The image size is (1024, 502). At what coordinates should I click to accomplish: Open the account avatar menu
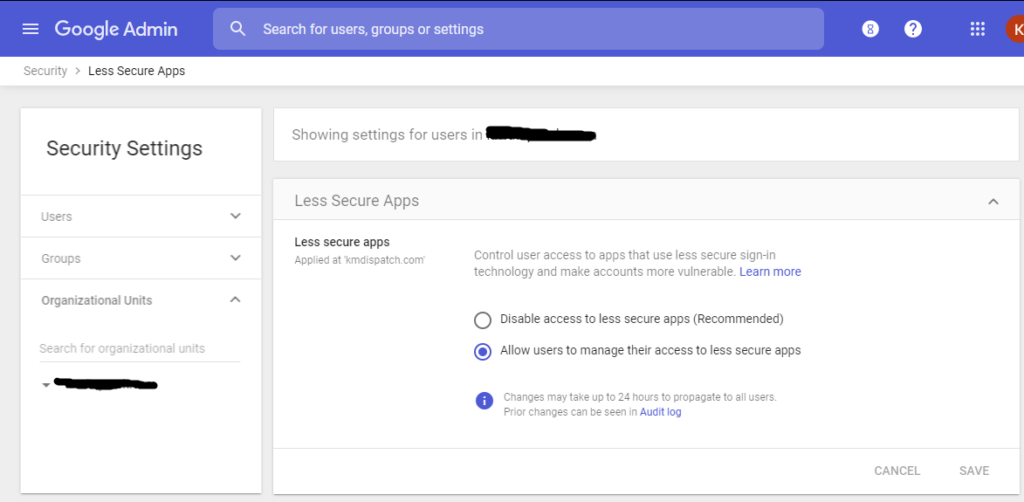point(1015,29)
